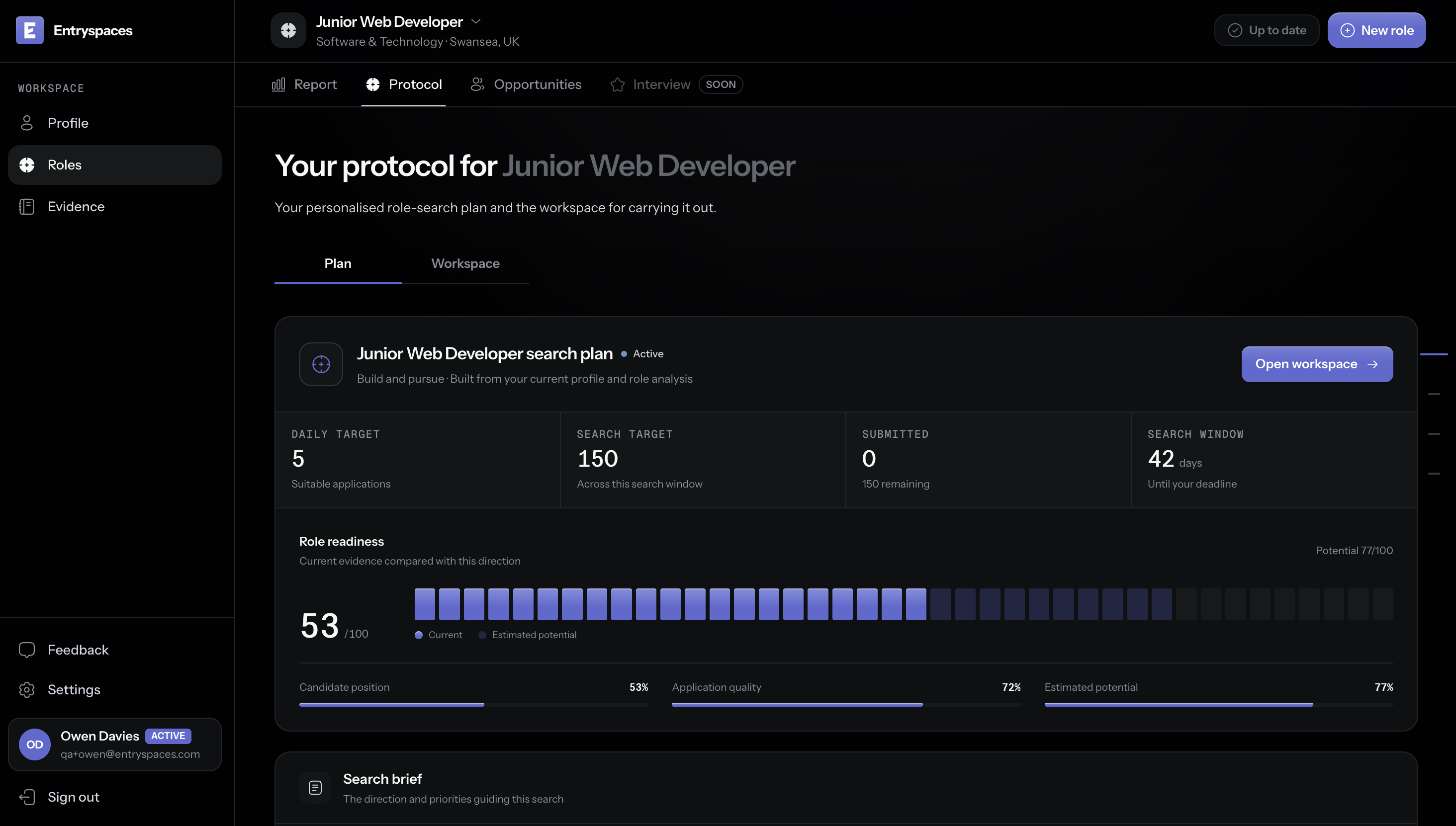Open the Interview tab
Image resolution: width=1456 pixels, height=826 pixels.
[650, 84]
